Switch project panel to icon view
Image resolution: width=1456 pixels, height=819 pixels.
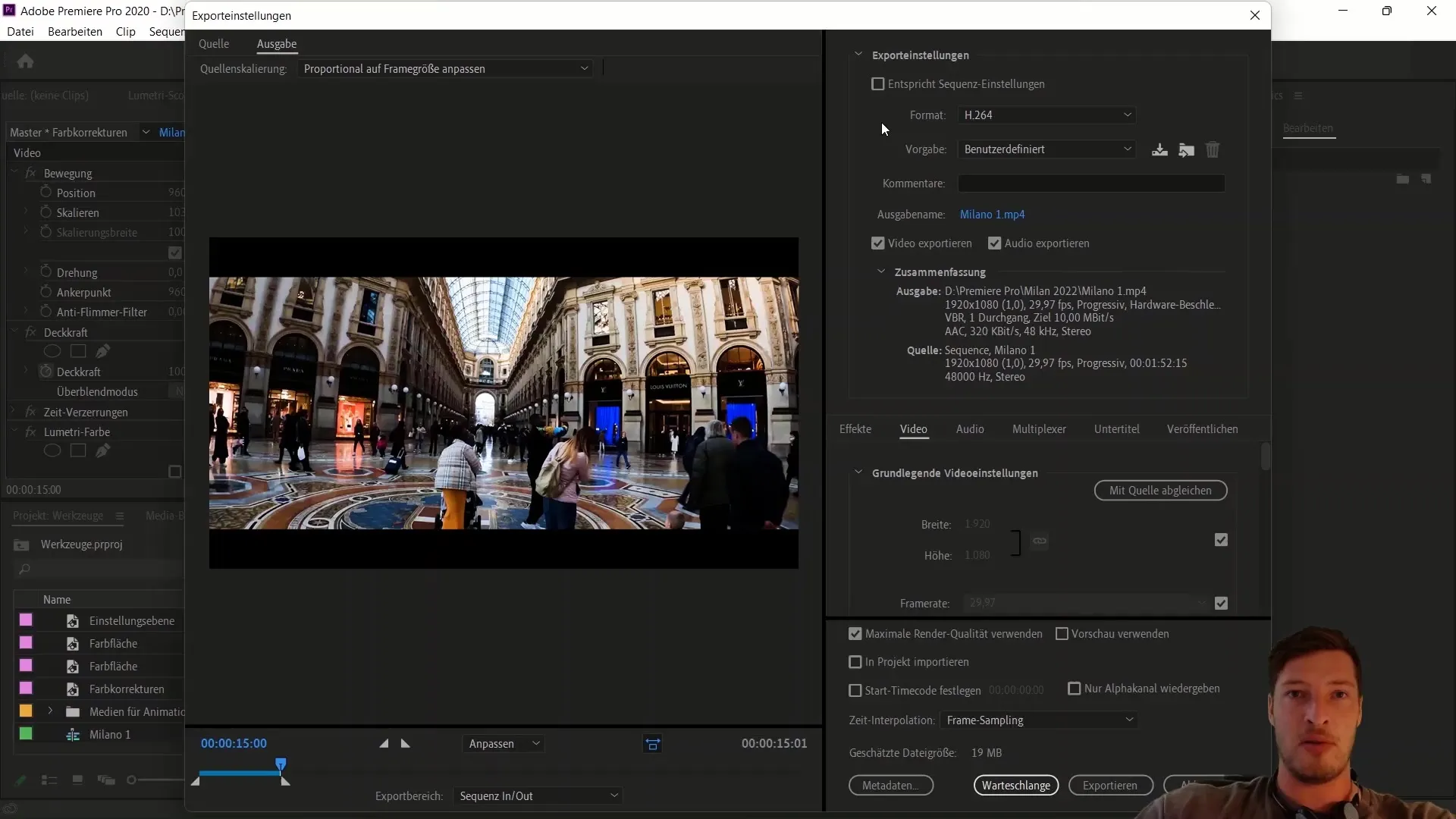point(77,780)
